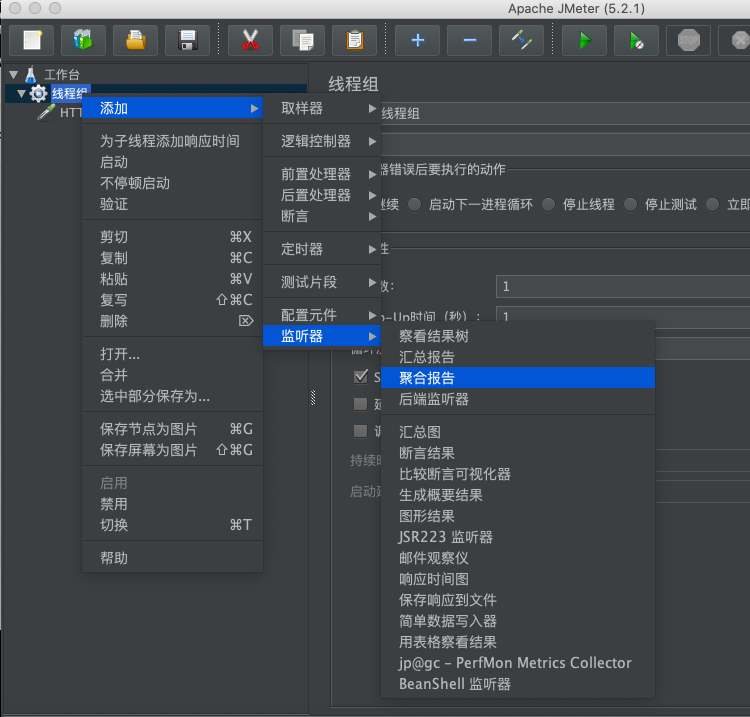Open the 逻辑控制器 submenu
This screenshot has height=717, width=750.
pos(322,141)
